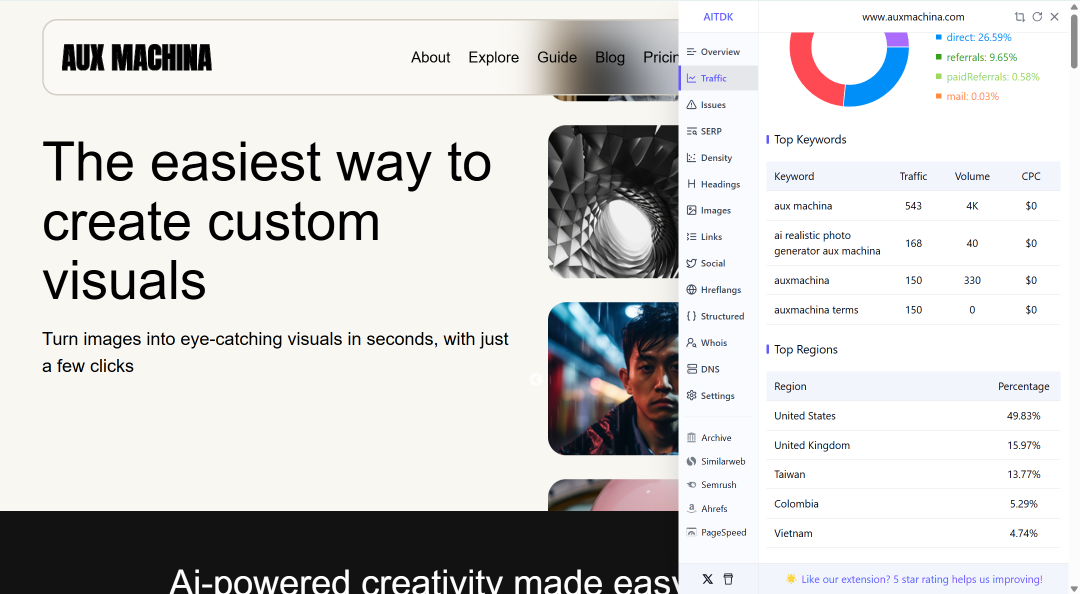
Task: Click the 'direct: 26.59%' legend entry
Action: [973, 37]
